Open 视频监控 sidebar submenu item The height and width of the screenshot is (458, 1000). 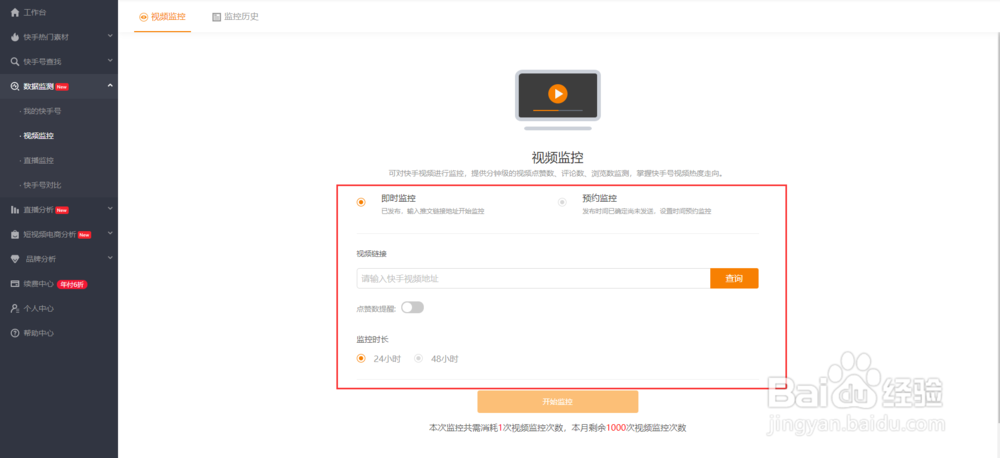pyautogui.click(x=38, y=136)
